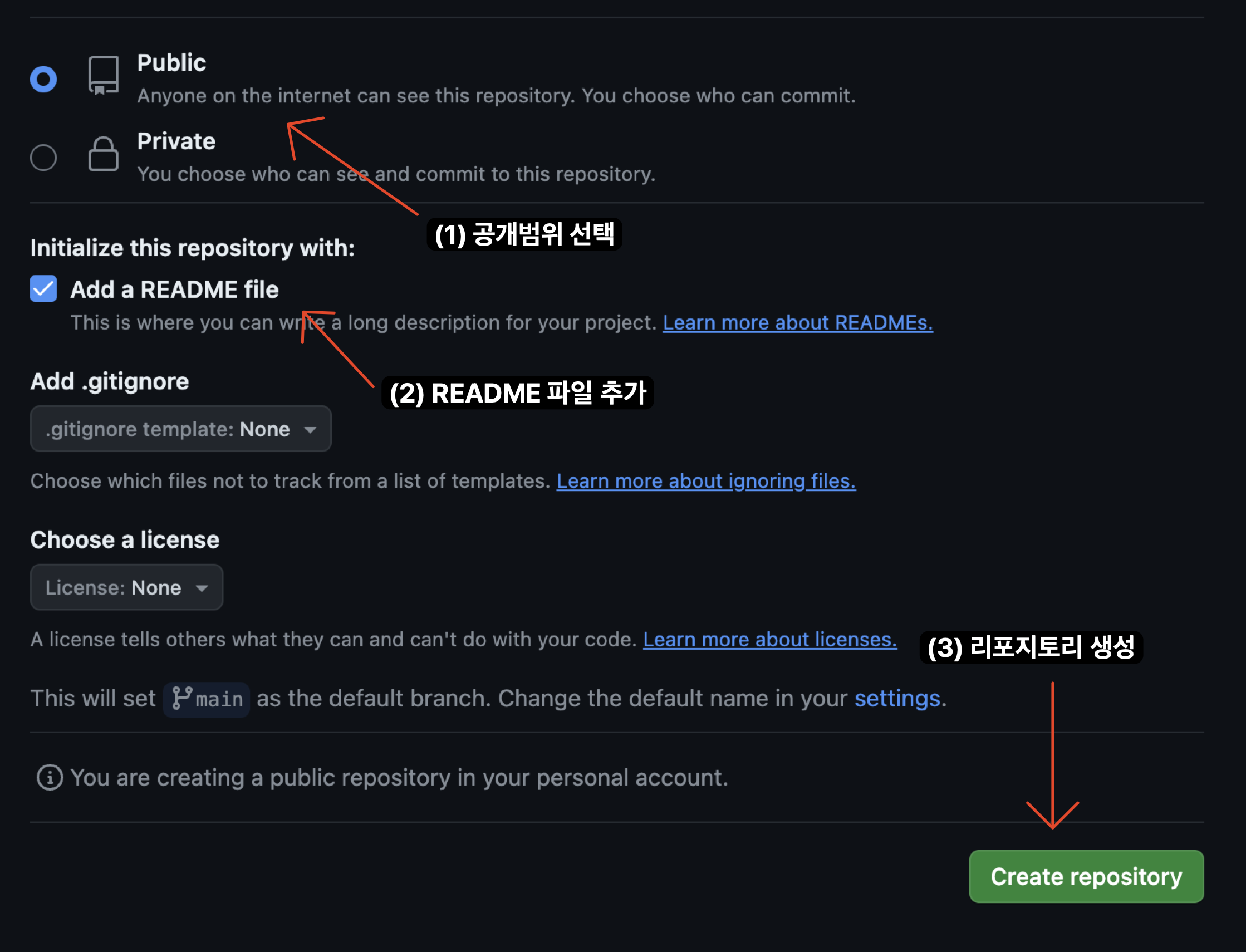Screen dimensions: 1246x952
Task: Select the Private radio button
Action: coord(43,157)
